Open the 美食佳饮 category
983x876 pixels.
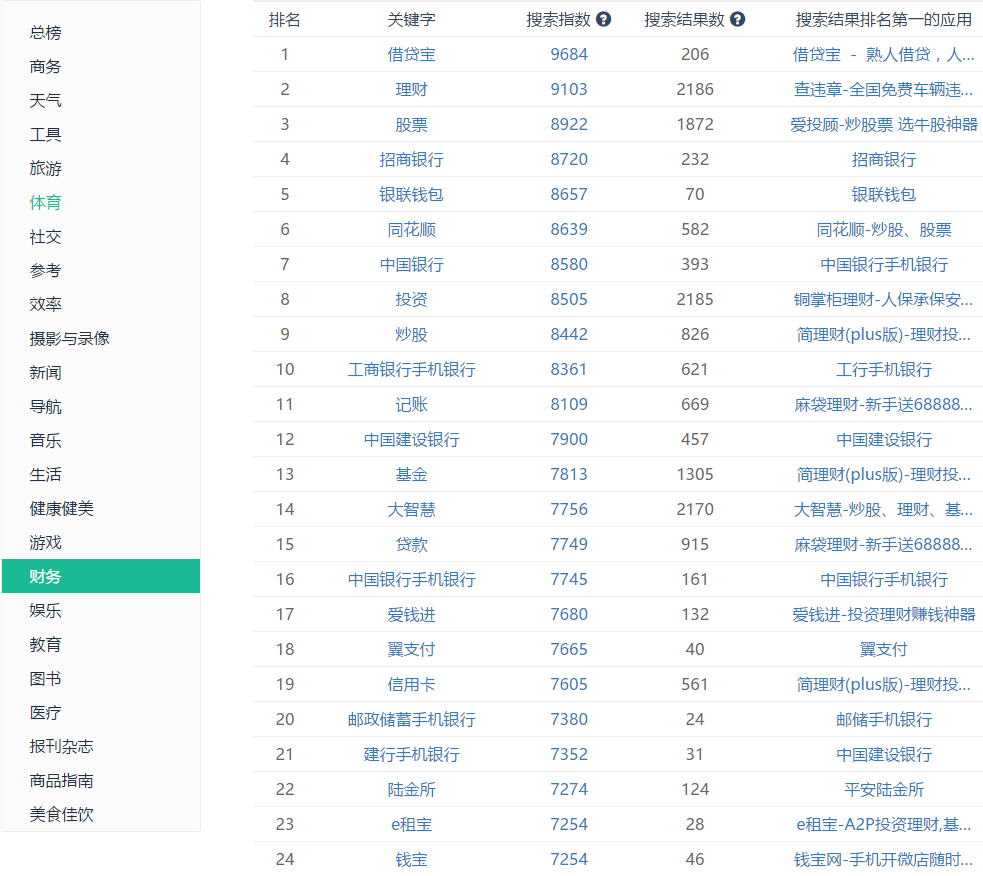[x=61, y=815]
